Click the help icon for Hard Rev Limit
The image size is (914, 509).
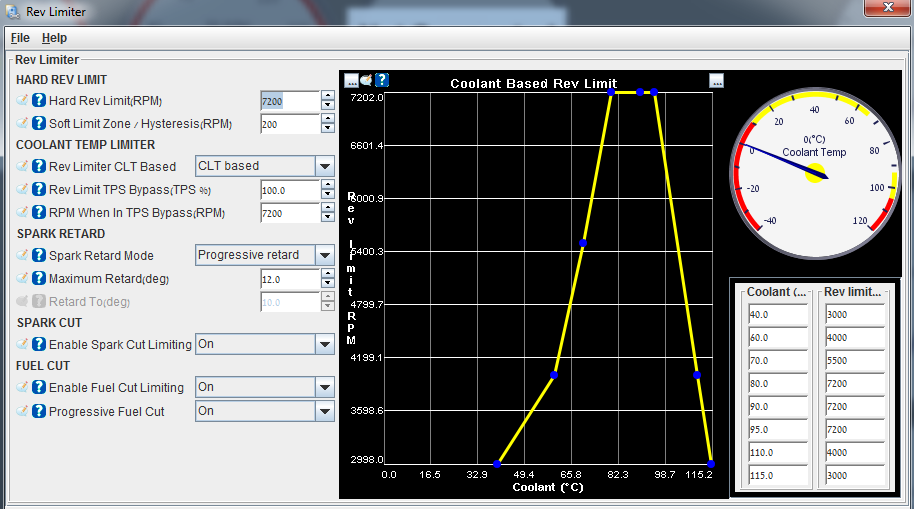coord(38,100)
